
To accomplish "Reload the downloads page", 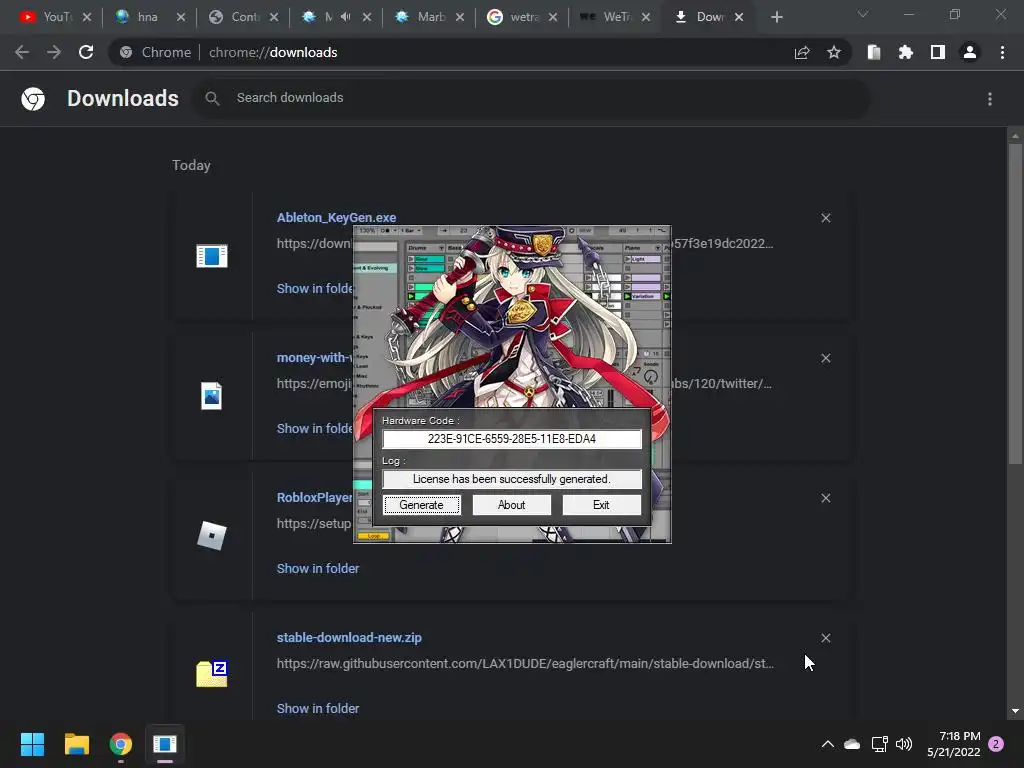I will pyautogui.click(x=86, y=52).
